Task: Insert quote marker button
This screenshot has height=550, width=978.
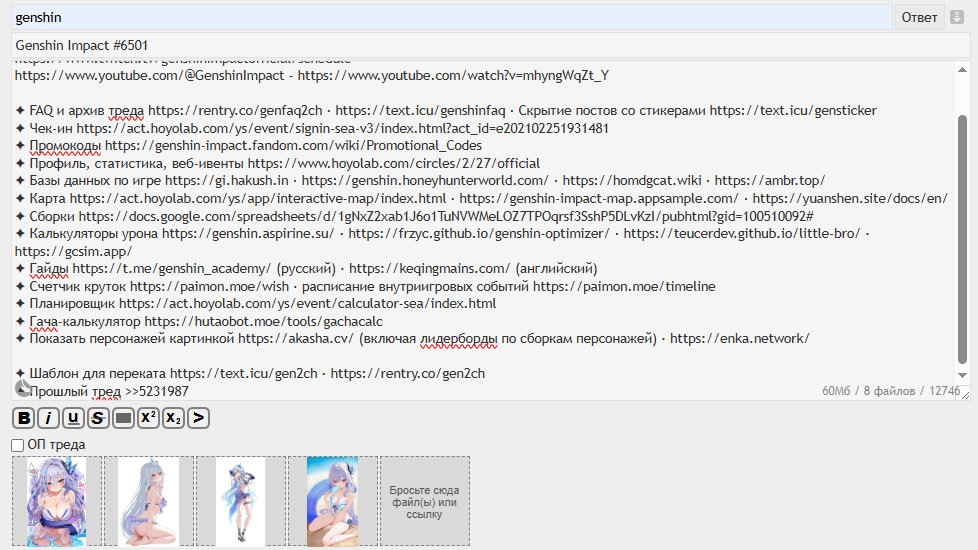Action: [x=198, y=418]
